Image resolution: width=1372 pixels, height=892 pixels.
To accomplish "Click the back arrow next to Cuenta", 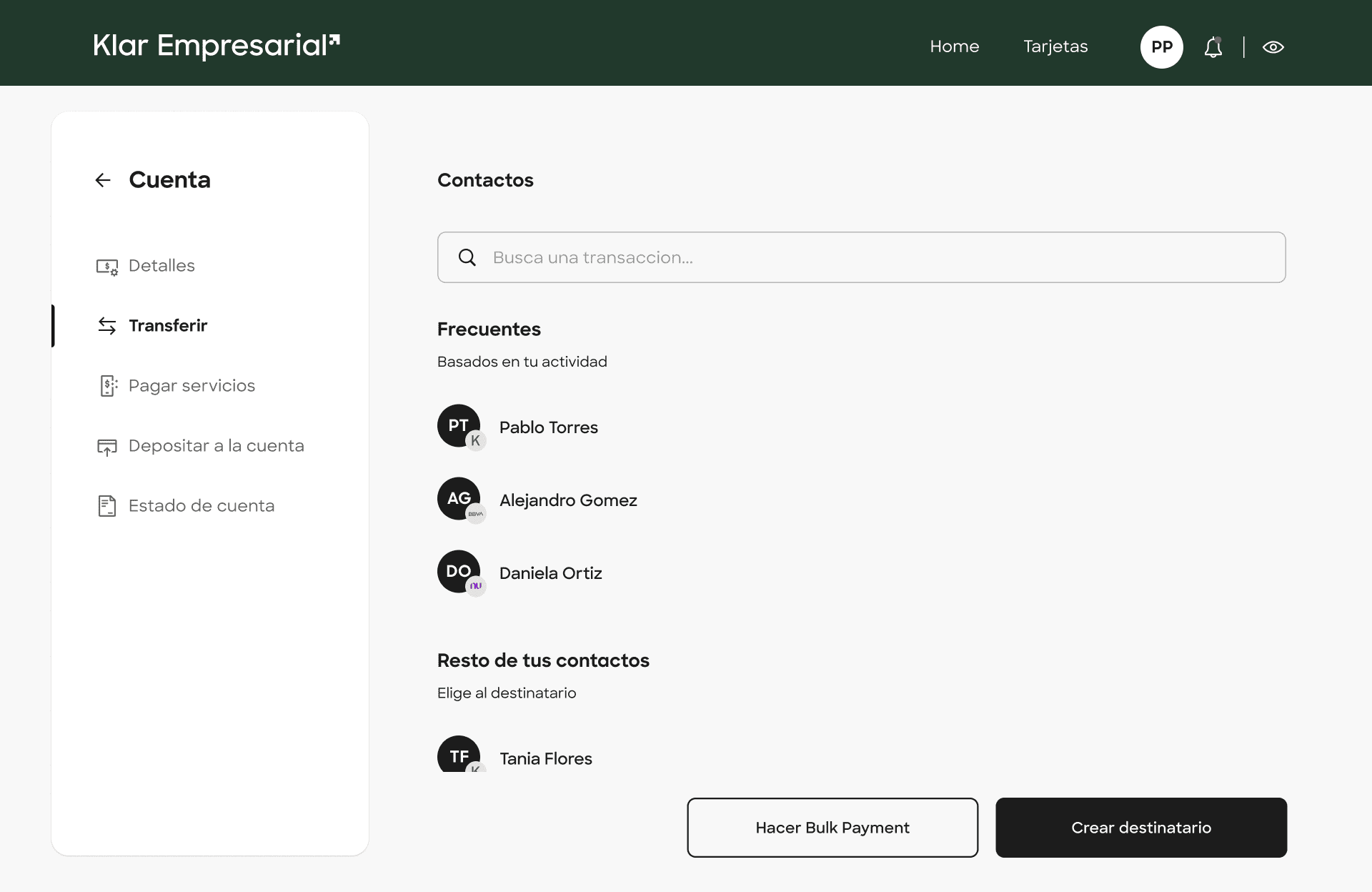I will click(x=103, y=180).
